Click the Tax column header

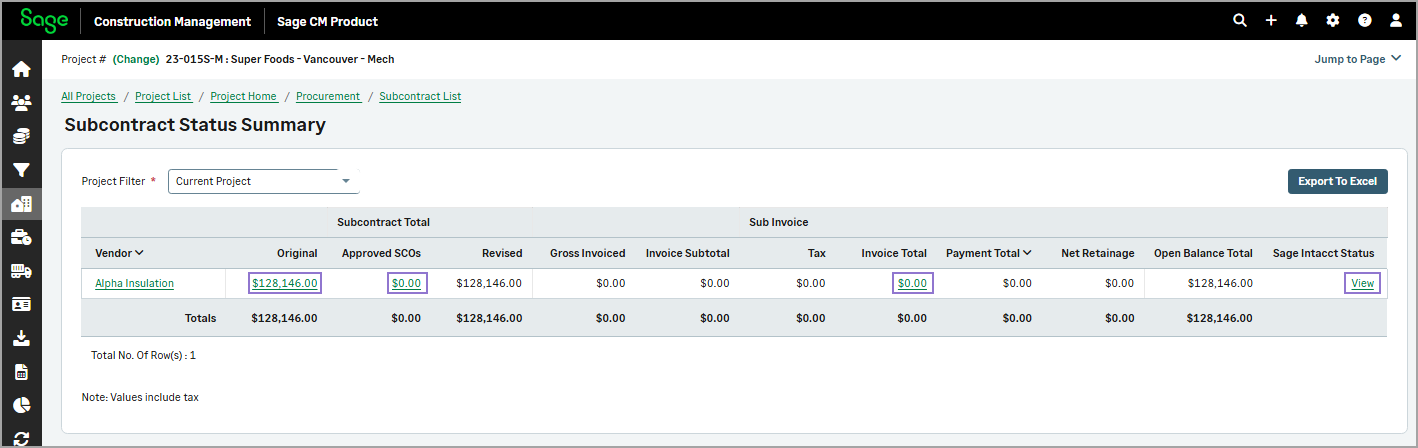coord(817,253)
